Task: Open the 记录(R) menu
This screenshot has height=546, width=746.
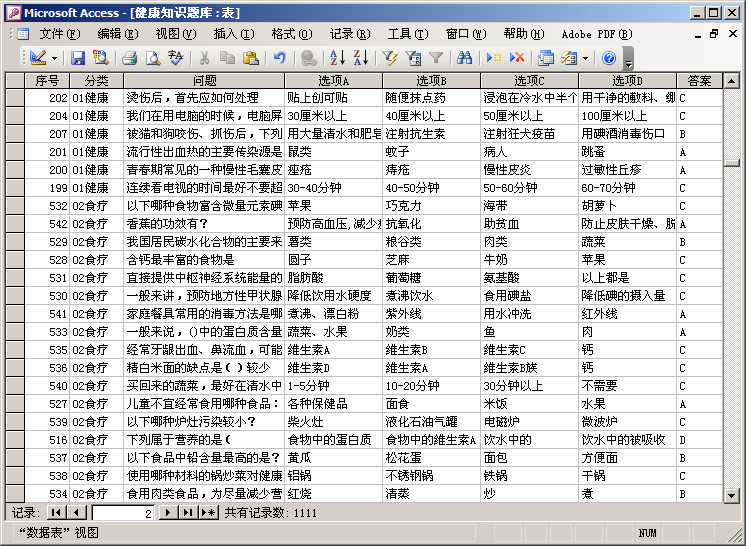Action: 350,34
